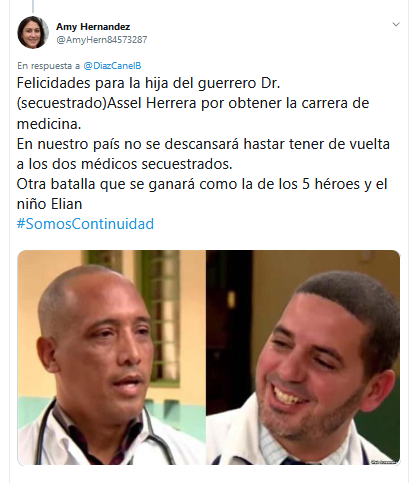The image size is (418, 483).
Task: Open the Amy Hernandez display name
Action: [93, 26]
